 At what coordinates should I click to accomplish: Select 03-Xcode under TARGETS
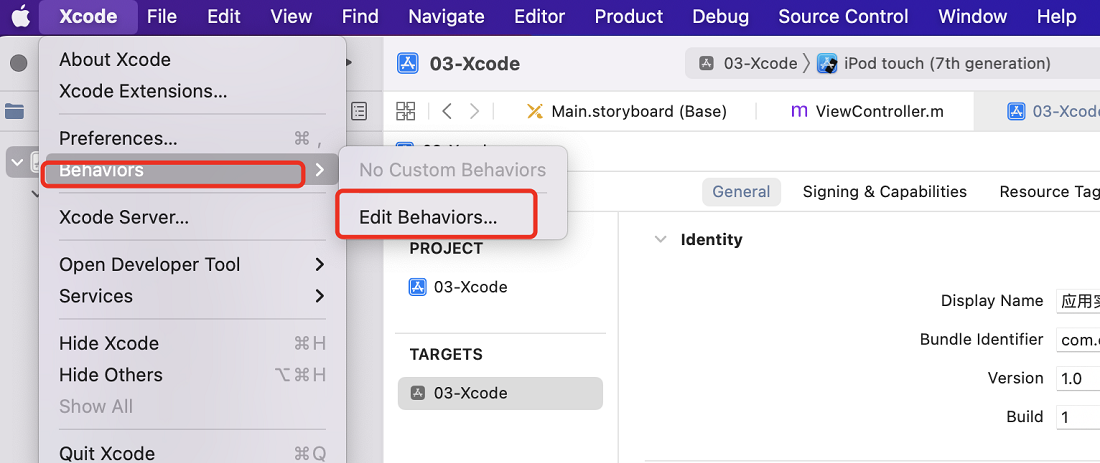point(500,394)
